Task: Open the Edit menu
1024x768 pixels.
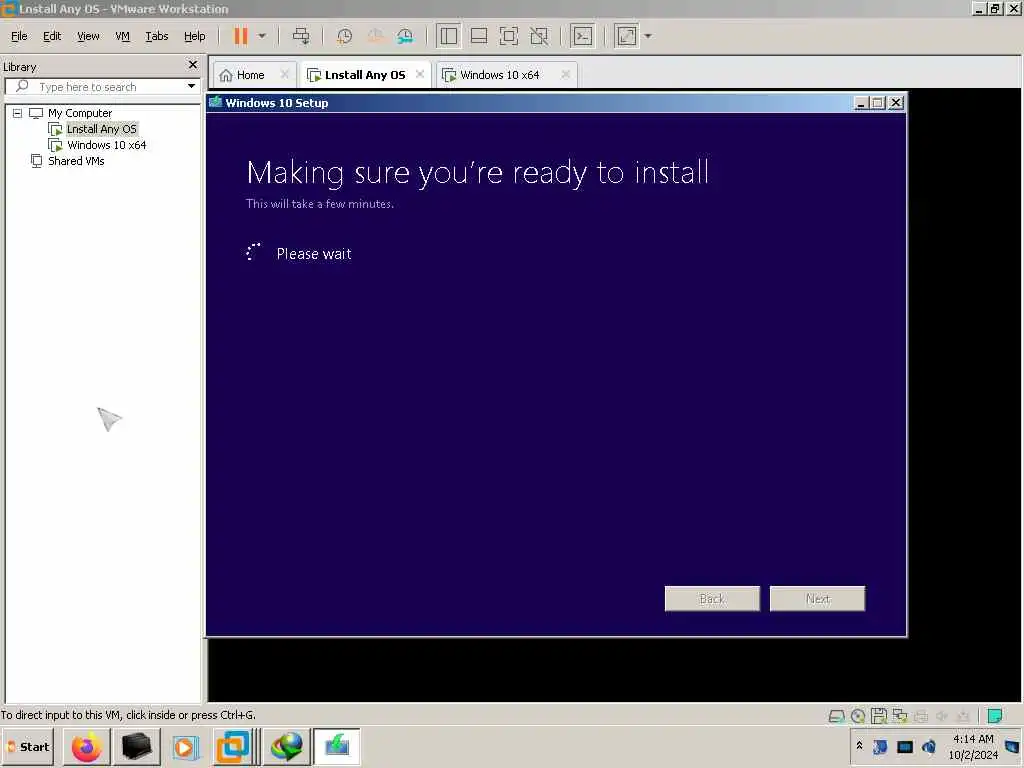Action: pyautogui.click(x=52, y=36)
